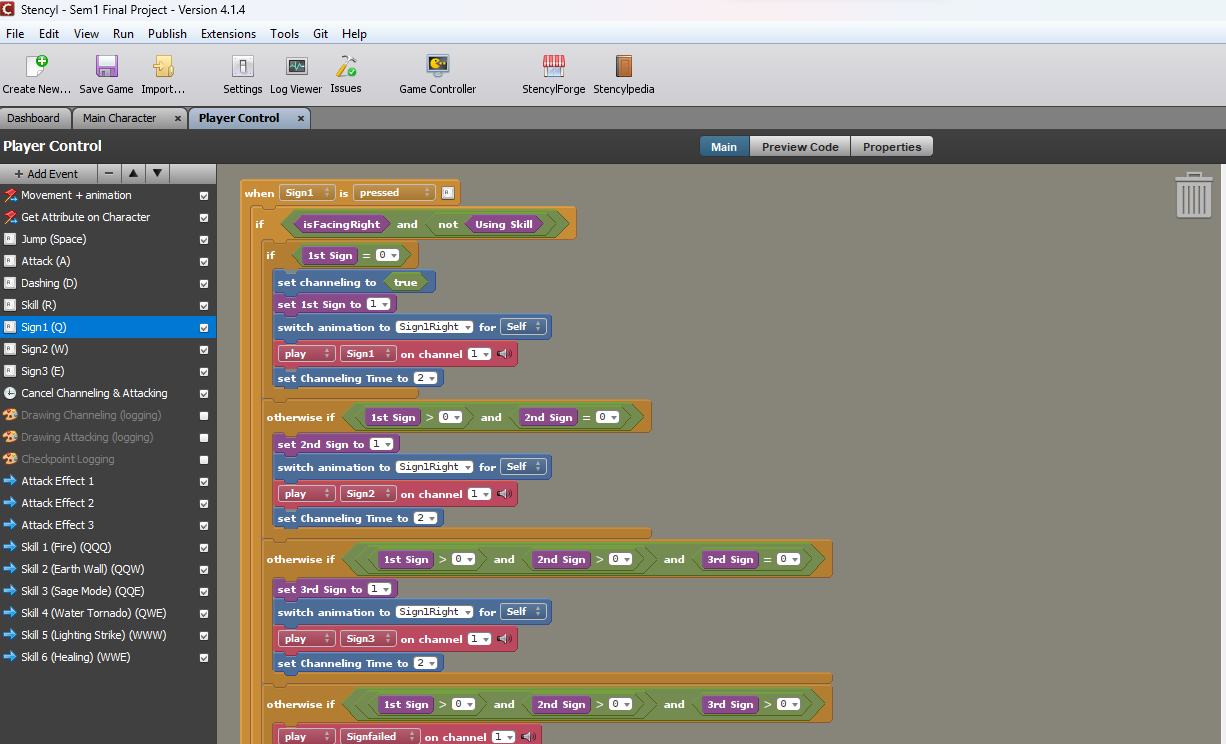
Task: Click the Save Game disk icon
Action: [106, 67]
